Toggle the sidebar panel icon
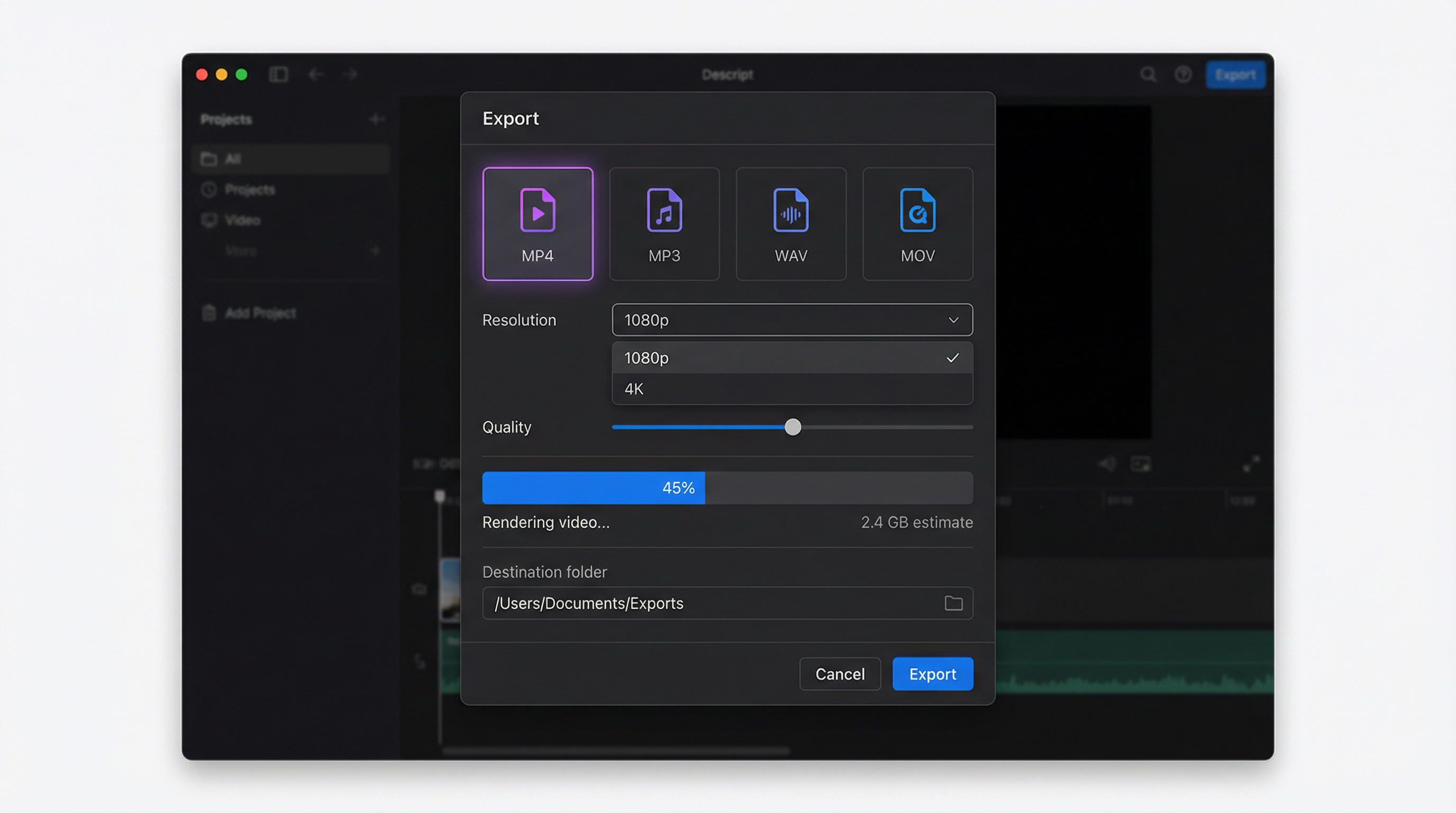Screen dimensions: 1456x813 pyautogui.click(x=279, y=75)
